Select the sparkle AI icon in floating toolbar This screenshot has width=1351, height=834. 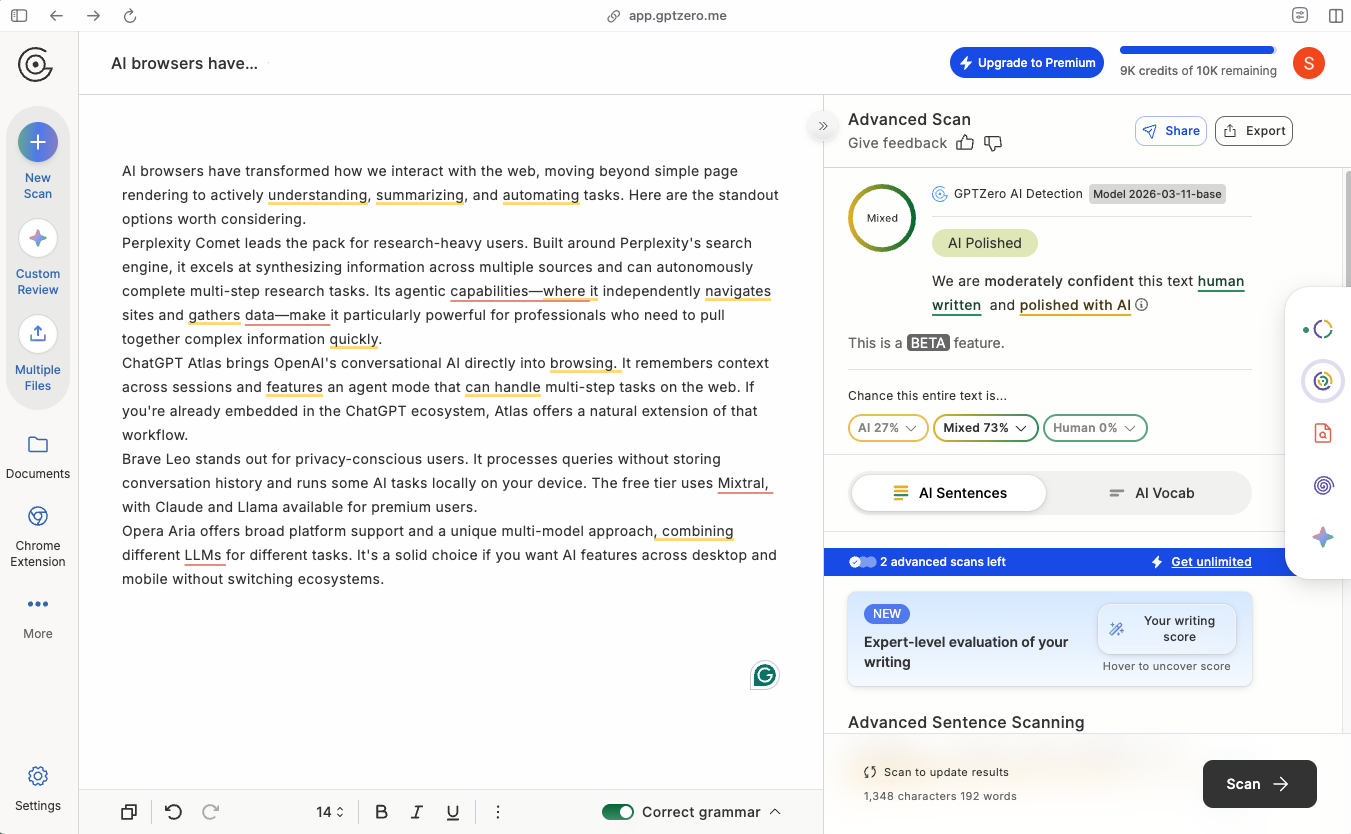[1322, 537]
